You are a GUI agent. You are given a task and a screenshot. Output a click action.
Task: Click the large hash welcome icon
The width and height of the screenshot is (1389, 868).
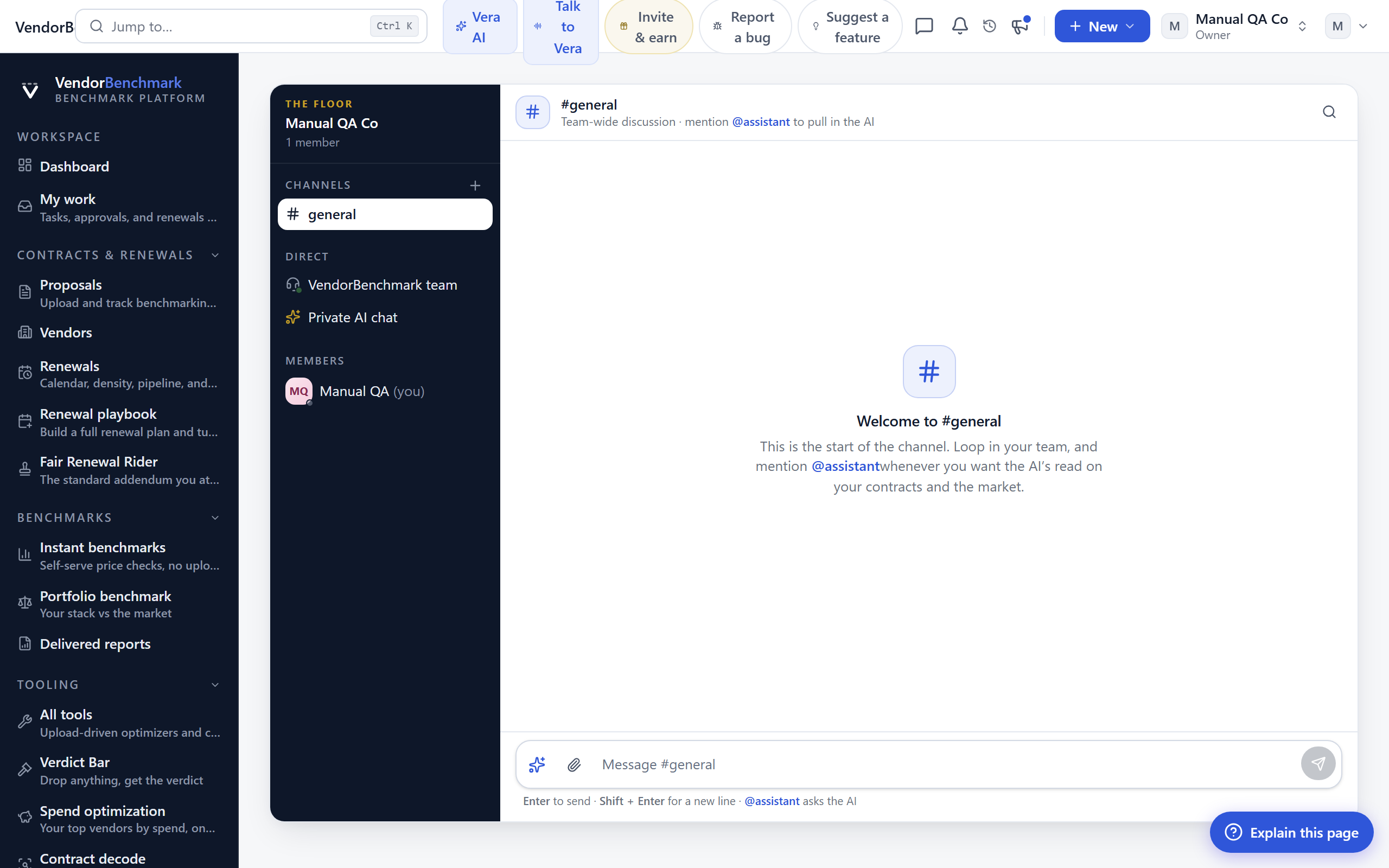[x=929, y=371]
